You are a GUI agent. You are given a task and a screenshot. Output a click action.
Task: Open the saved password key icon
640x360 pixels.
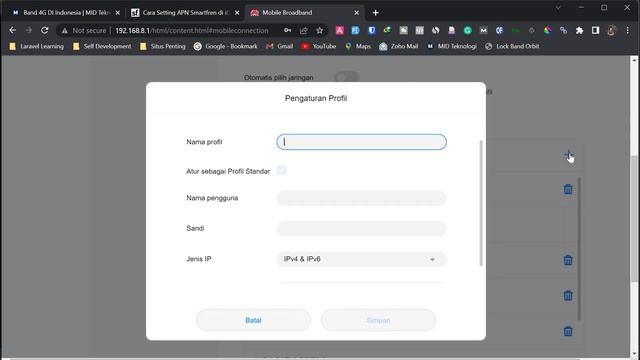click(x=288, y=31)
